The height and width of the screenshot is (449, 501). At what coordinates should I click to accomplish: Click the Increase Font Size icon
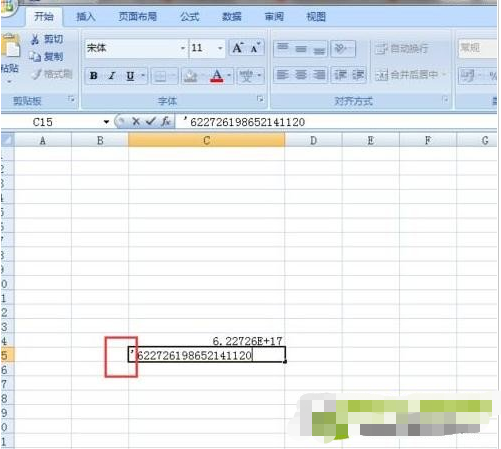click(x=238, y=48)
